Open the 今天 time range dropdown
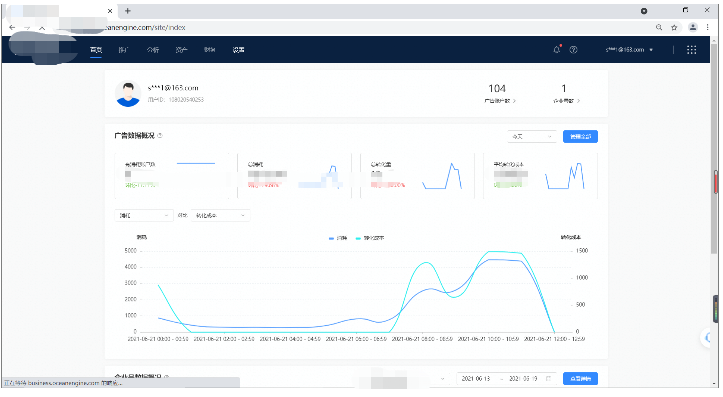The height and width of the screenshot is (397, 723). pos(532,136)
